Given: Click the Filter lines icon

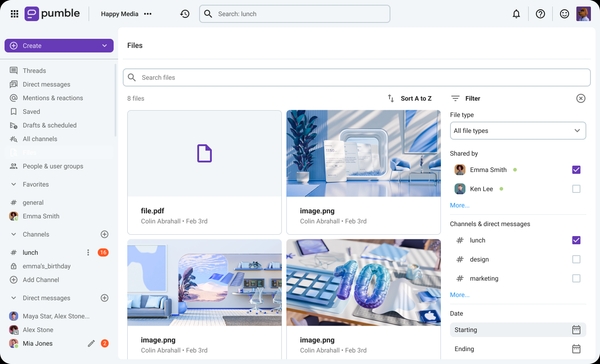Looking at the screenshot, I should [455, 98].
